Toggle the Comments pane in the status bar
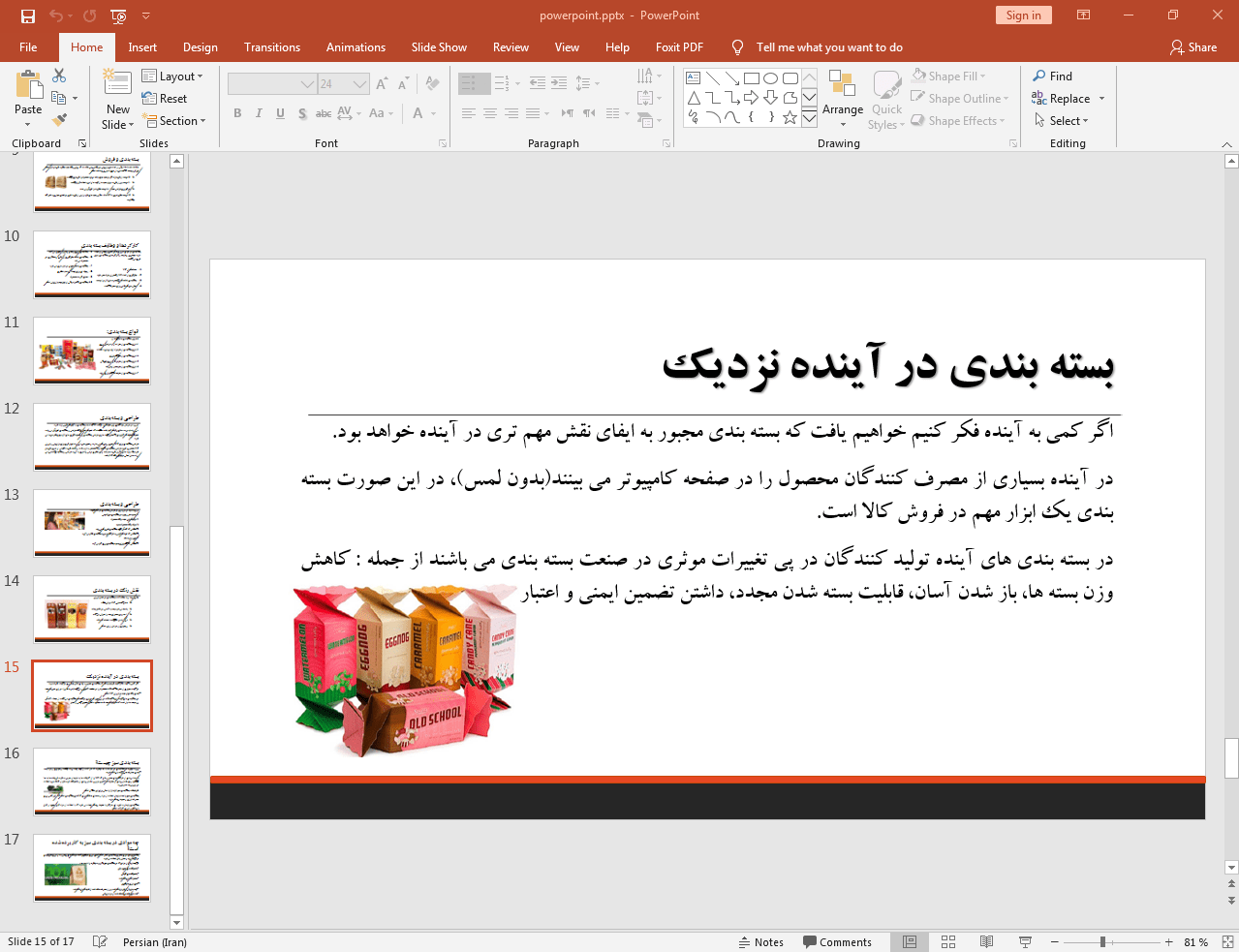 pos(837,941)
